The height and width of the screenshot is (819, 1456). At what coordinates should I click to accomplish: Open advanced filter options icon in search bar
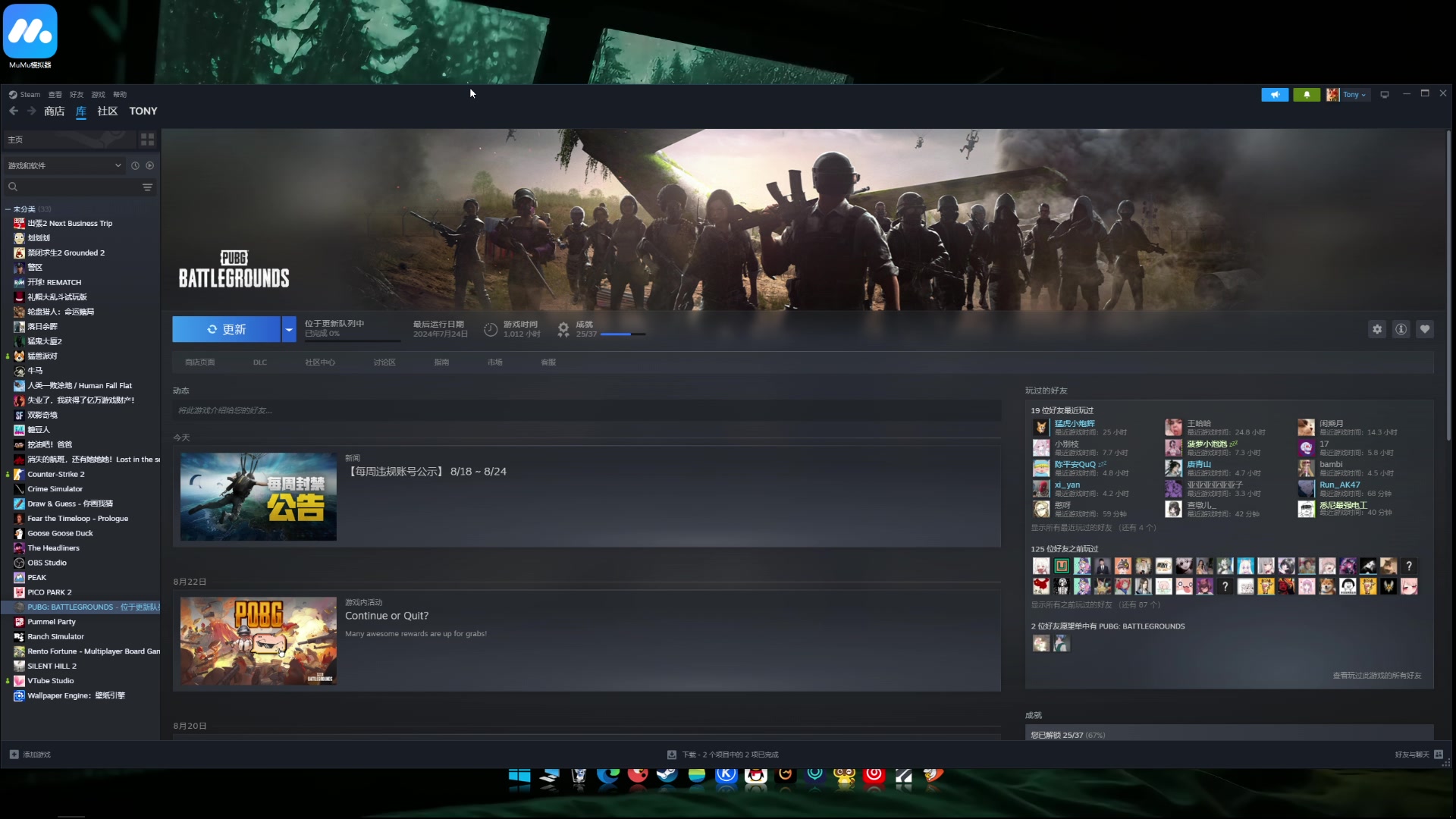[x=147, y=187]
